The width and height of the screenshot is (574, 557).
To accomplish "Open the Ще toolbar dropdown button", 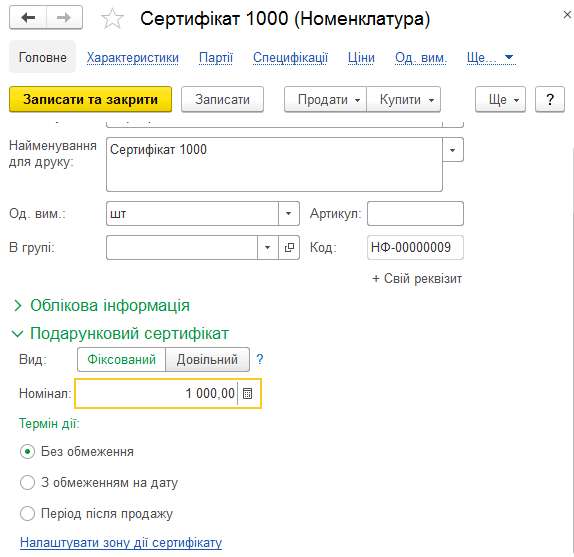I will [500, 99].
